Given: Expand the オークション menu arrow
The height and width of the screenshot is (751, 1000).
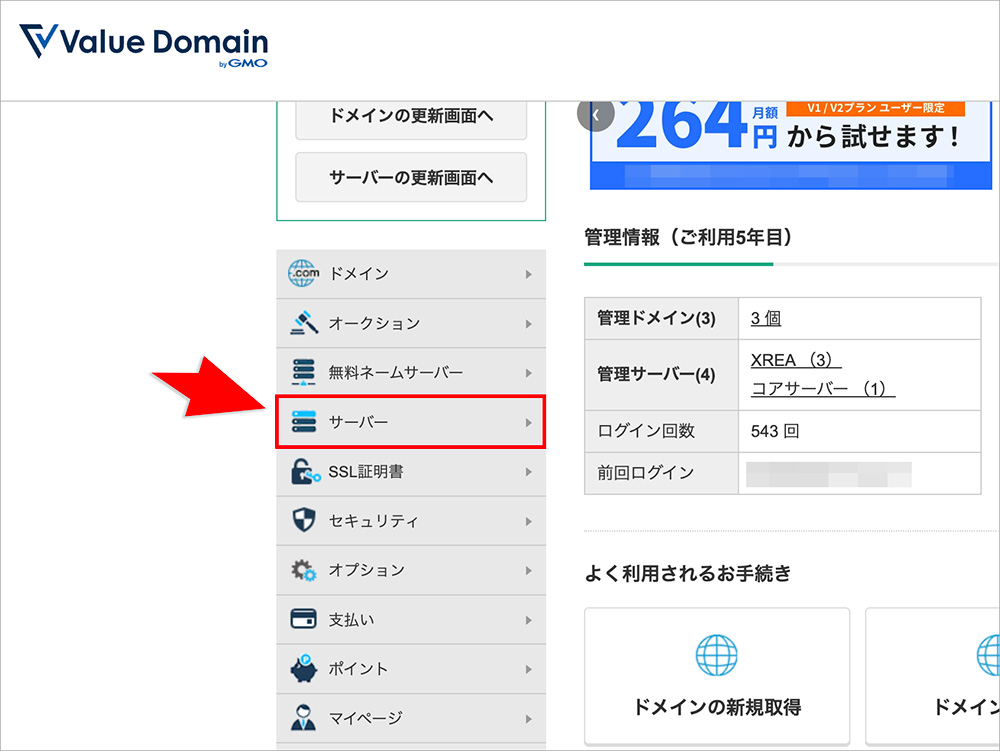Looking at the screenshot, I should tap(529, 324).
